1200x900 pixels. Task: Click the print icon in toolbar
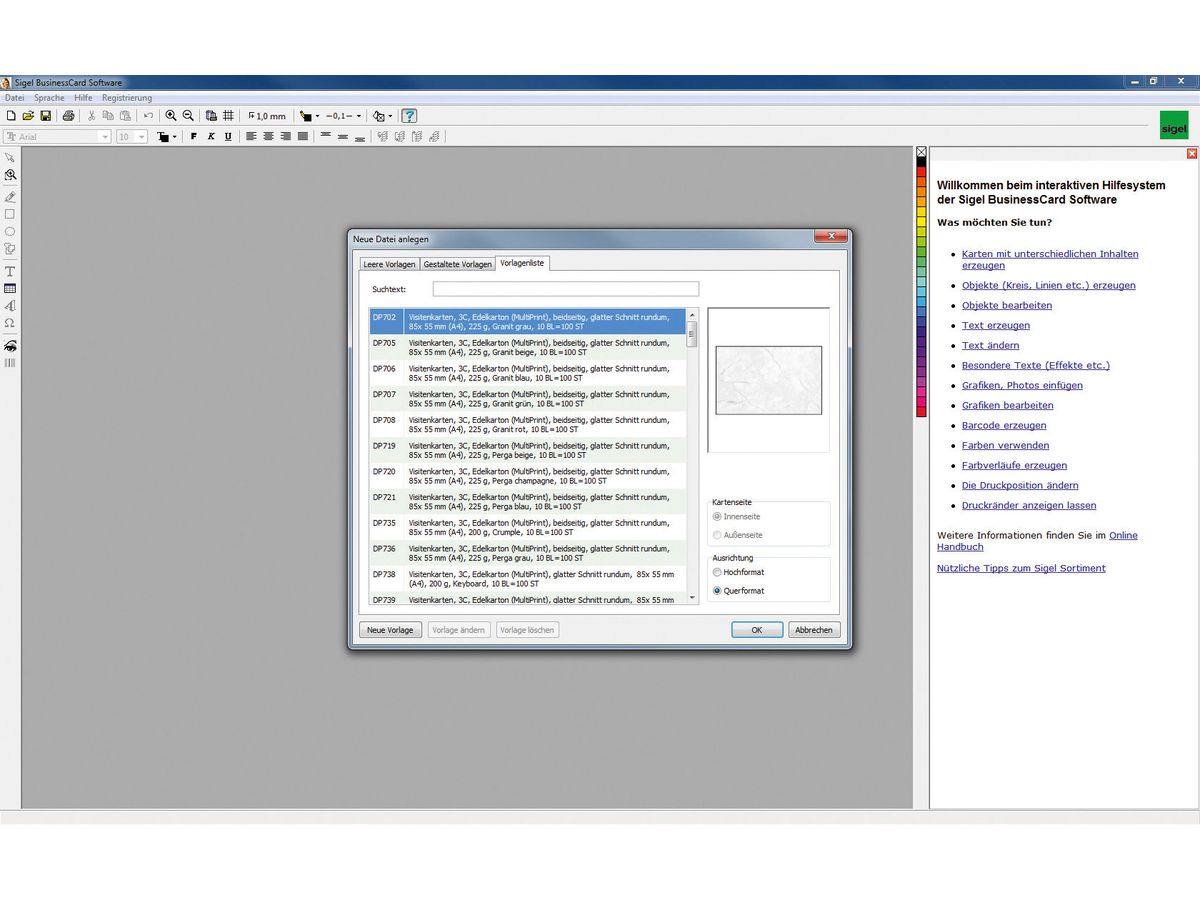[68, 116]
